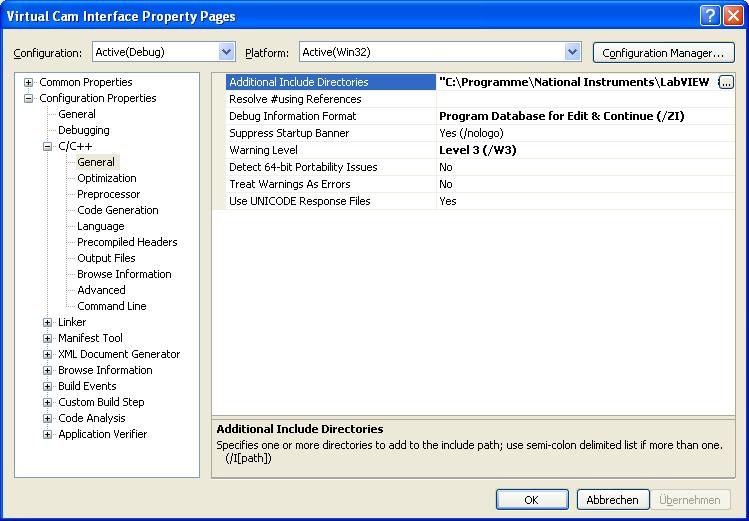The image size is (749, 521).
Task: Select the Precompiled Headers page
Action: [x=127, y=242]
